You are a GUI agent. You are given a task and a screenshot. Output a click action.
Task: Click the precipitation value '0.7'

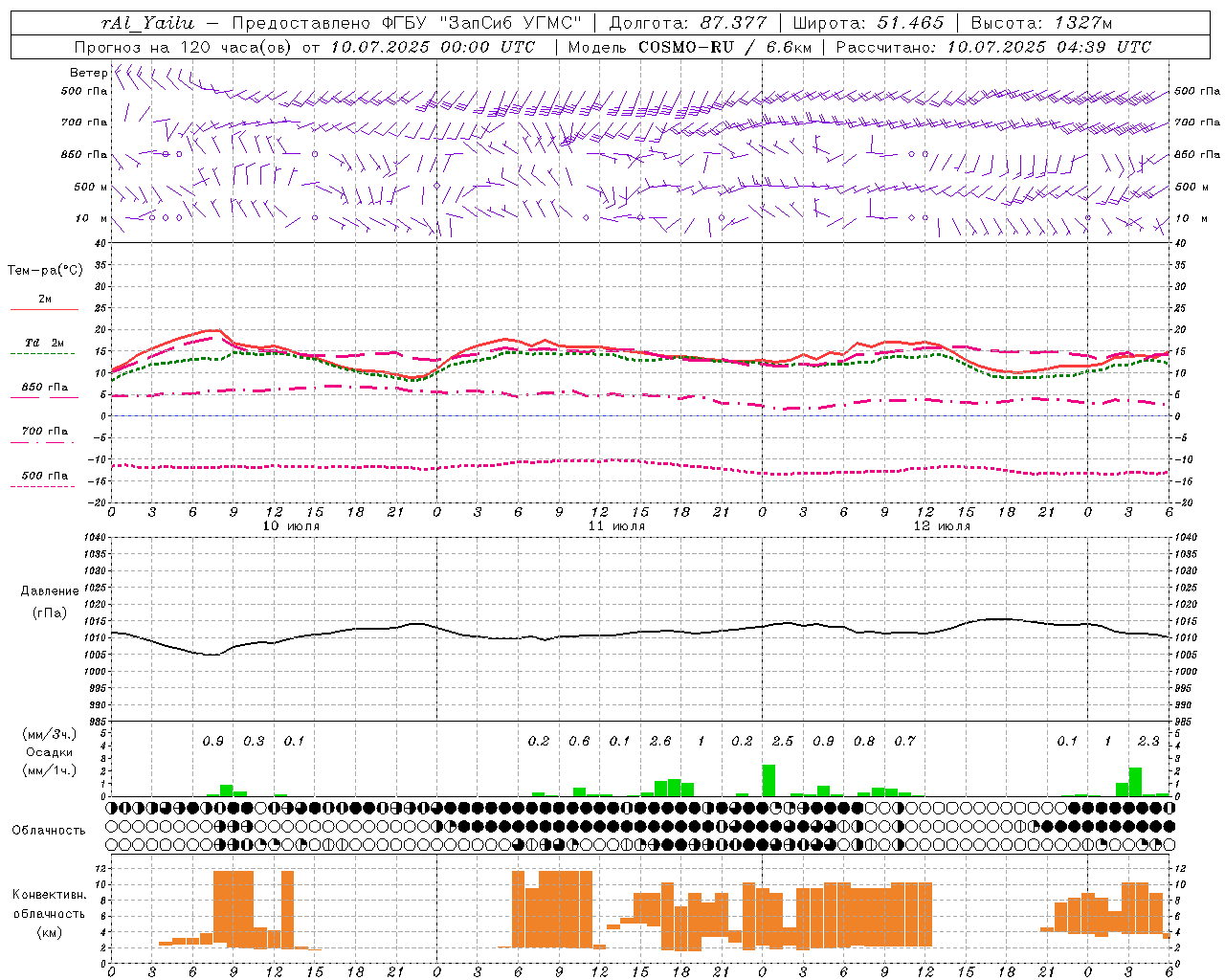coord(904,741)
